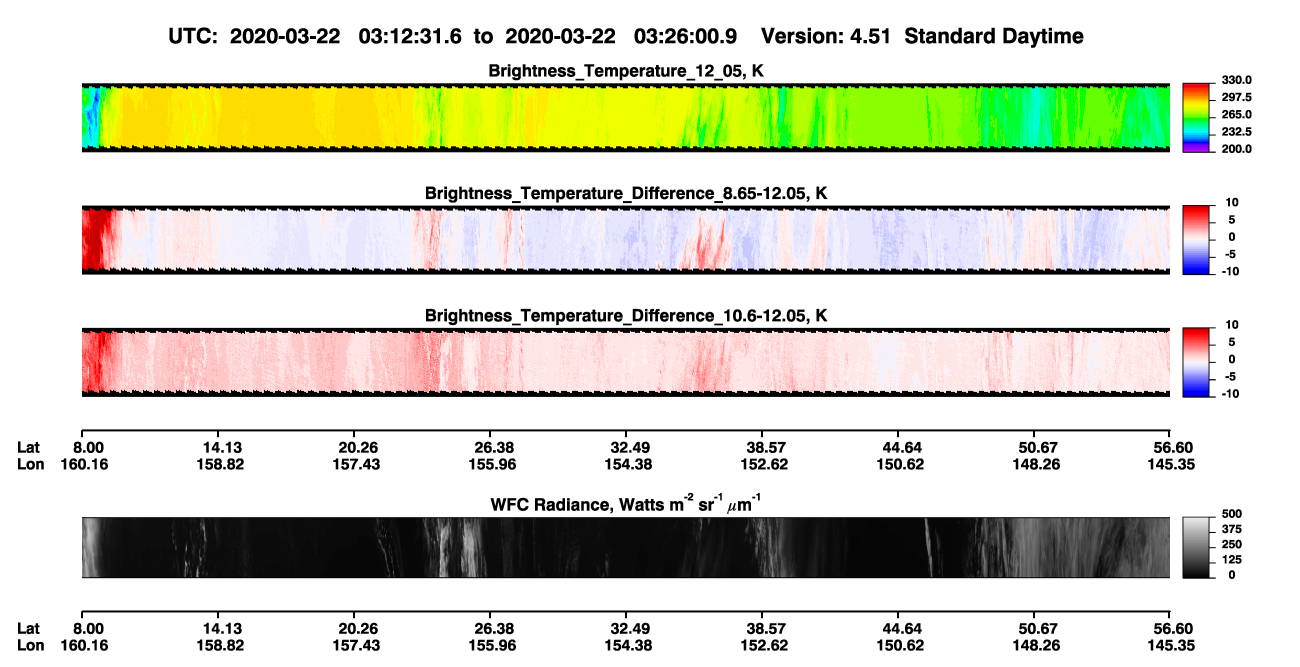Image resolution: width=1300 pixels, height=667 pixels.
Task: Click the 200.0 colorbar tick label
Action: (x=1237, y=149)
